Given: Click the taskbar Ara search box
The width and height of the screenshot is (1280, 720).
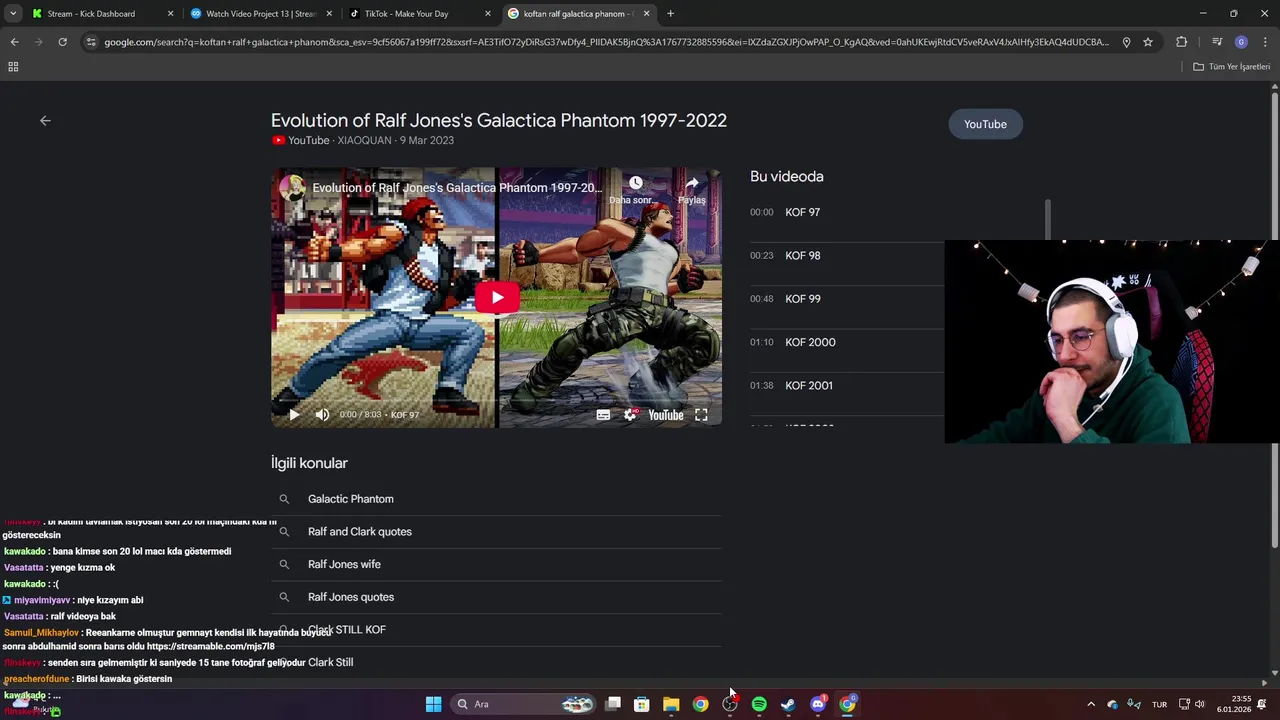Looking at the screenshot, I should click(x=525, y=704).
